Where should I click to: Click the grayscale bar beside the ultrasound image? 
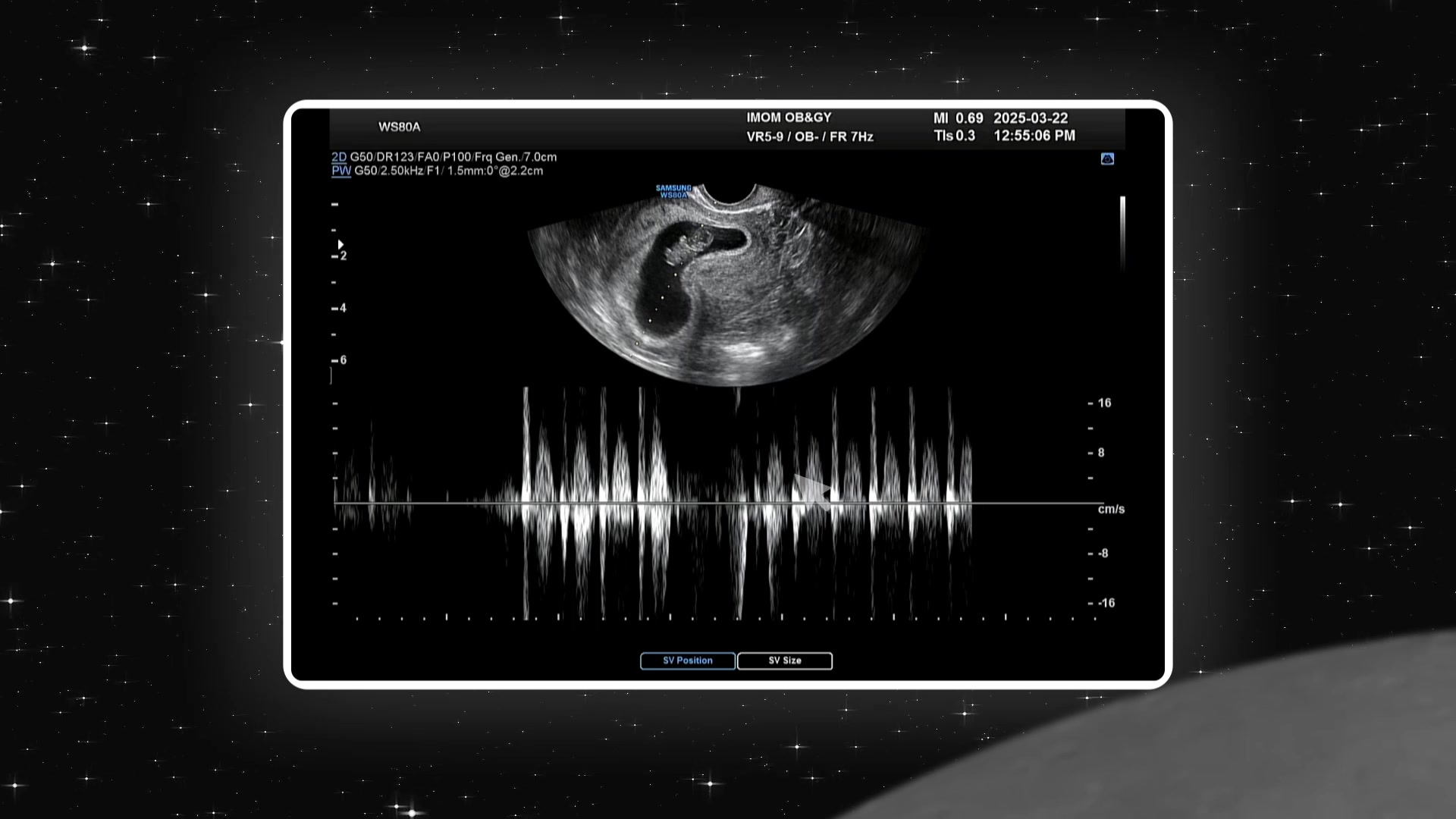pyautogui.click(x=1122, y=233)
